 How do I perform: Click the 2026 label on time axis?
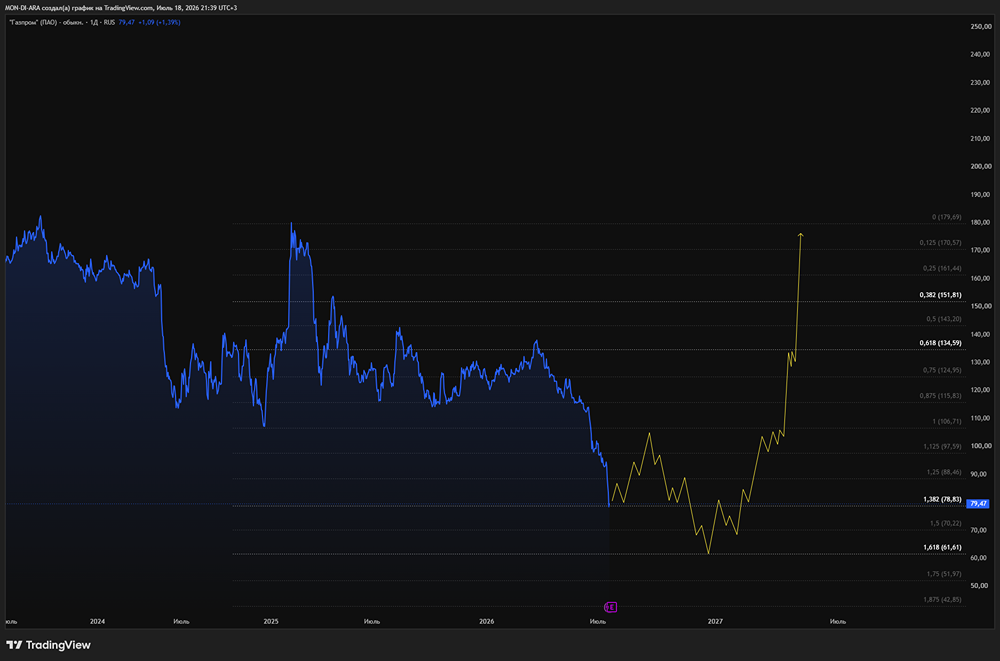(487, 621)
